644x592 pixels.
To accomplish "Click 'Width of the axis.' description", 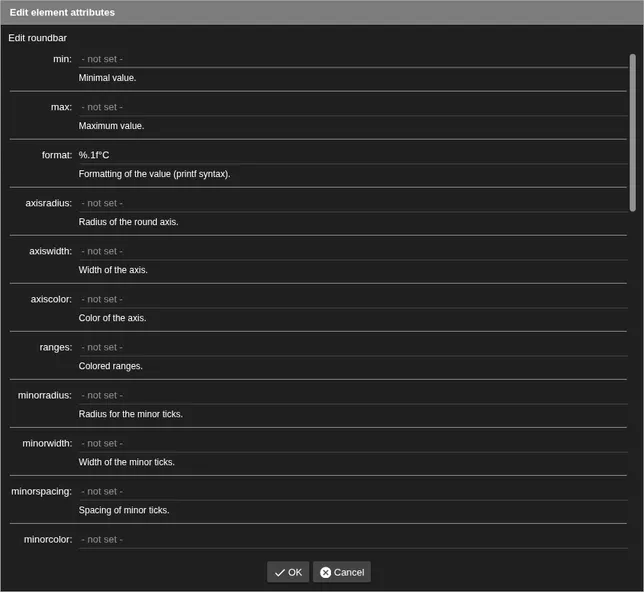I will coord(113,270).
